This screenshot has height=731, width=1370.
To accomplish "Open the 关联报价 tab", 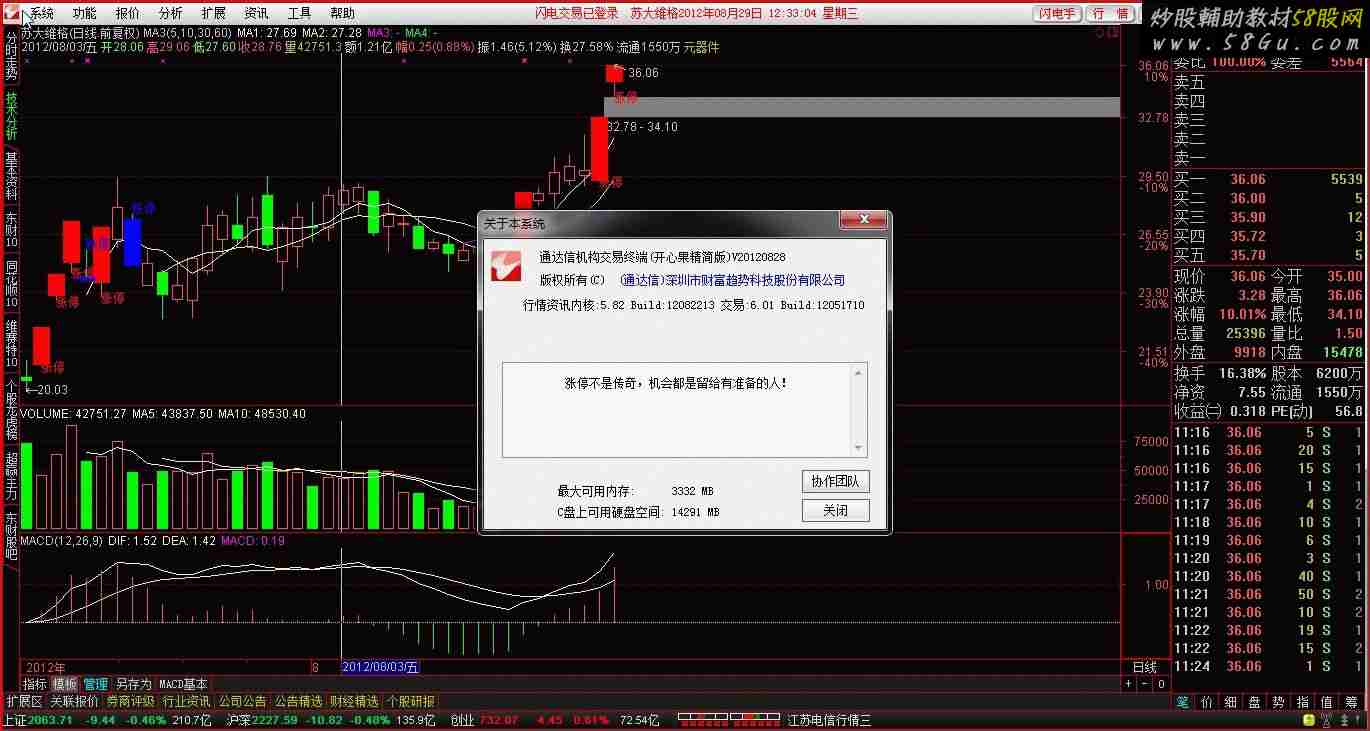I will pos(75,701).
